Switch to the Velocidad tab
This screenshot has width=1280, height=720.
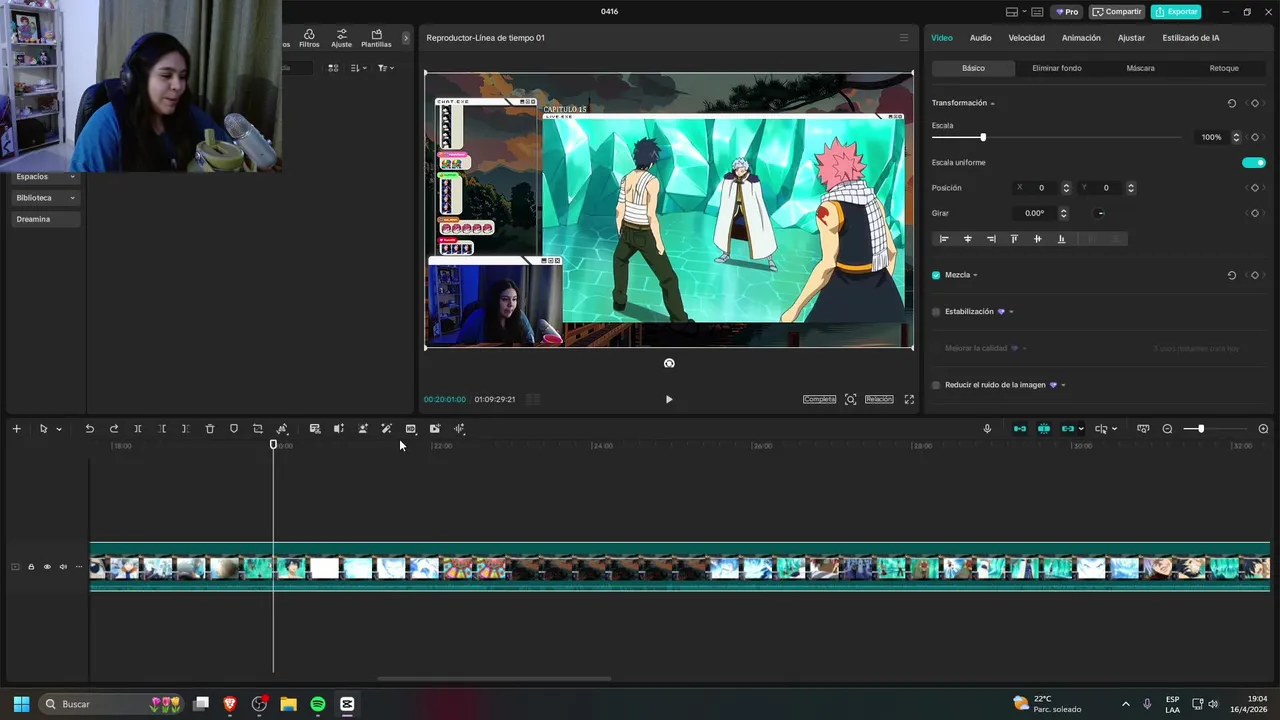click(1026, 38)
